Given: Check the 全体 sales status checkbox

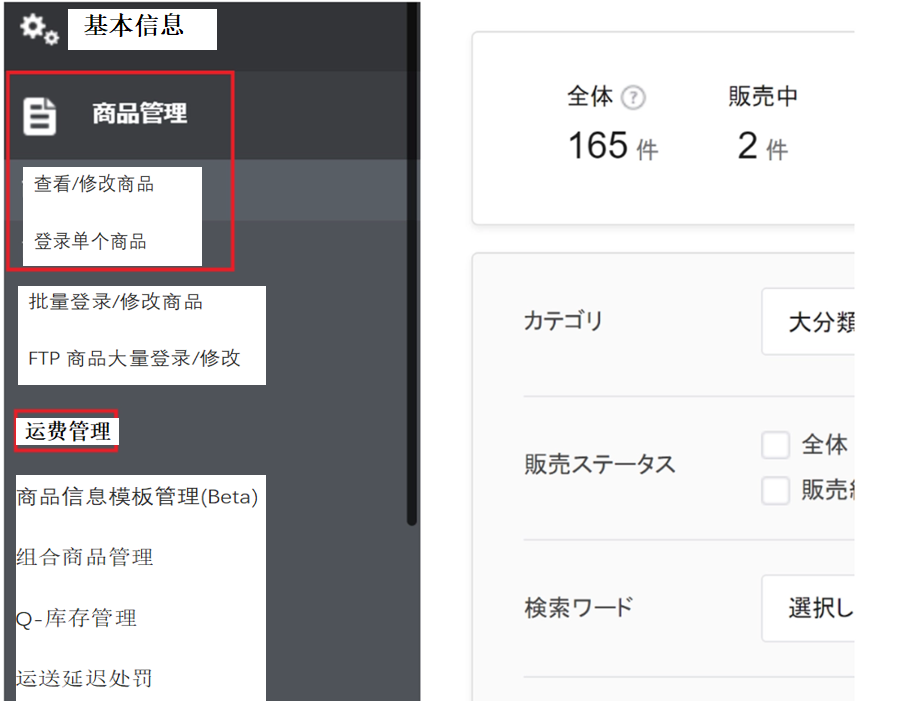Looking at the screenshot, I should pos(776,445).
